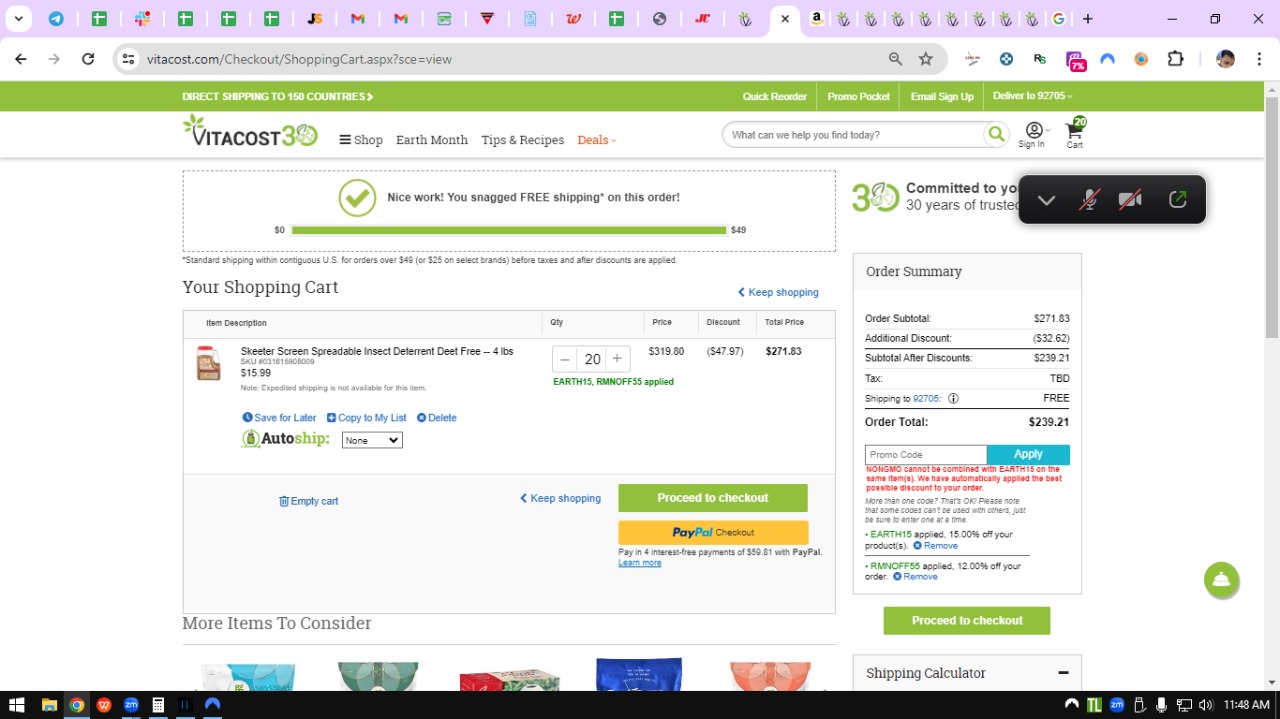Viewport: 1280px width, 719px height.
Task: Open the Quick Reorder link
Action: point(774,97)
